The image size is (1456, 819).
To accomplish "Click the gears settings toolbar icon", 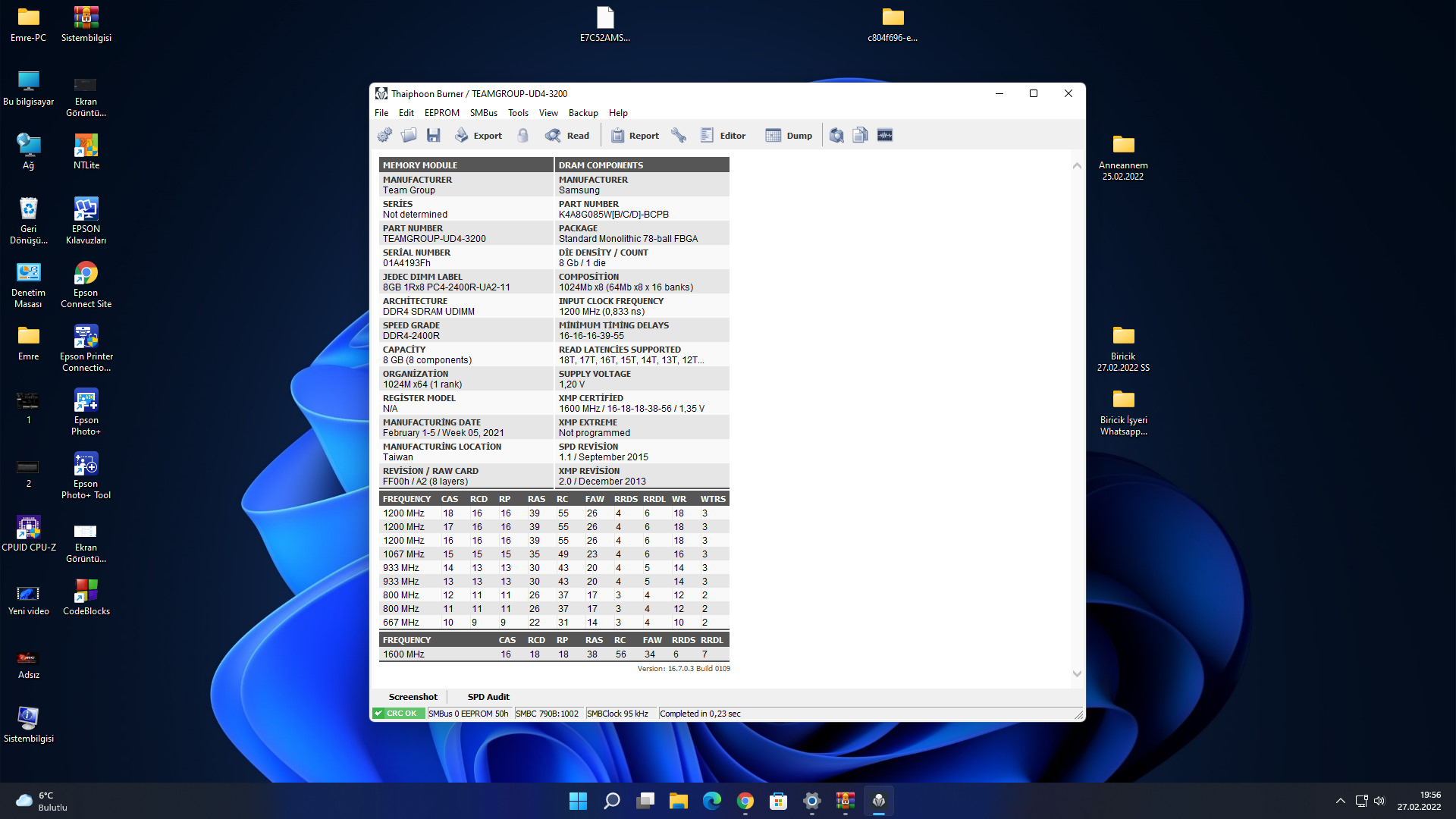I will (x=384, y=136).
